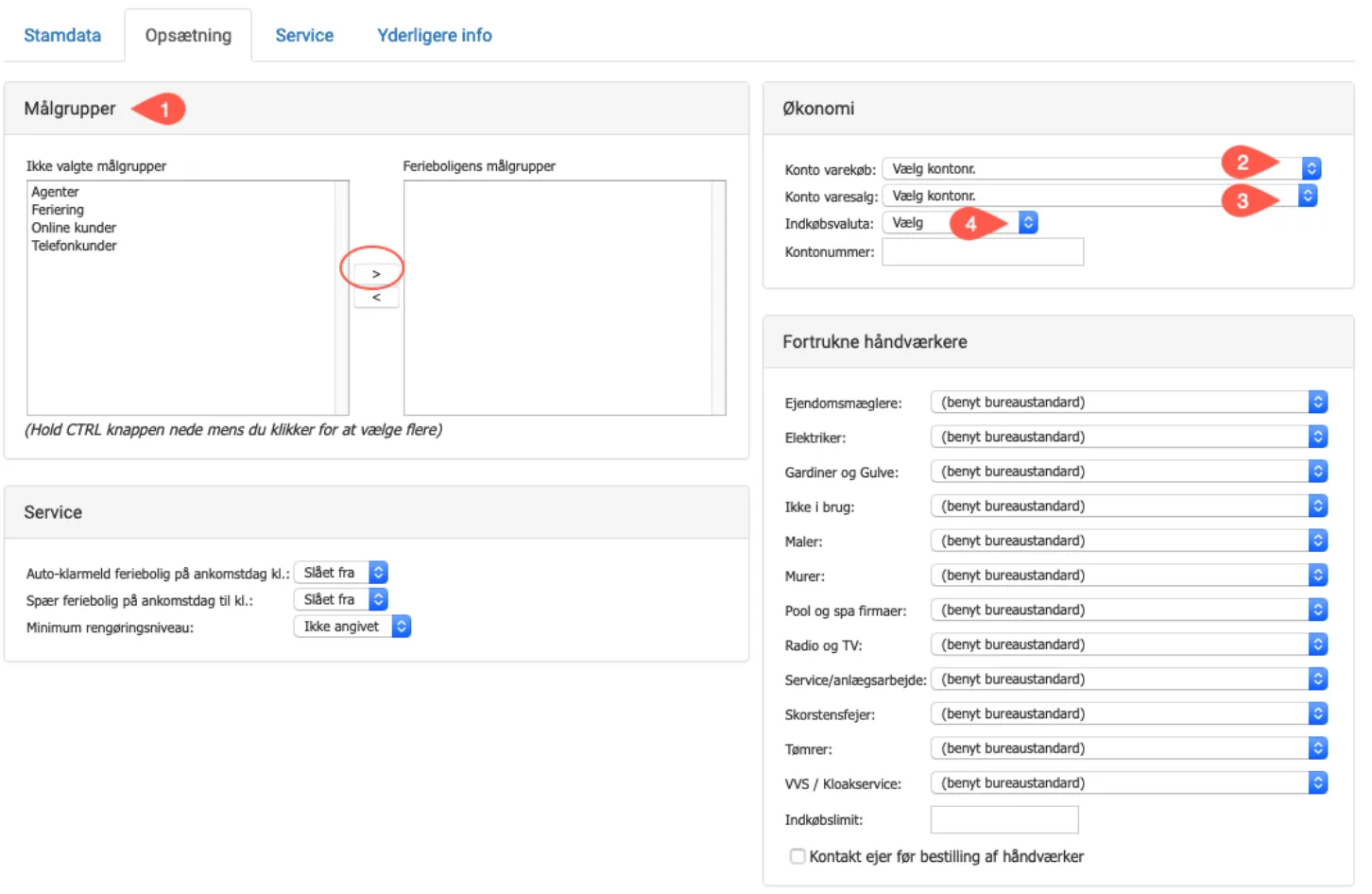
Task: Open Minimum rengøringsniveau dropdown
Action: click(x=352, y=627)
